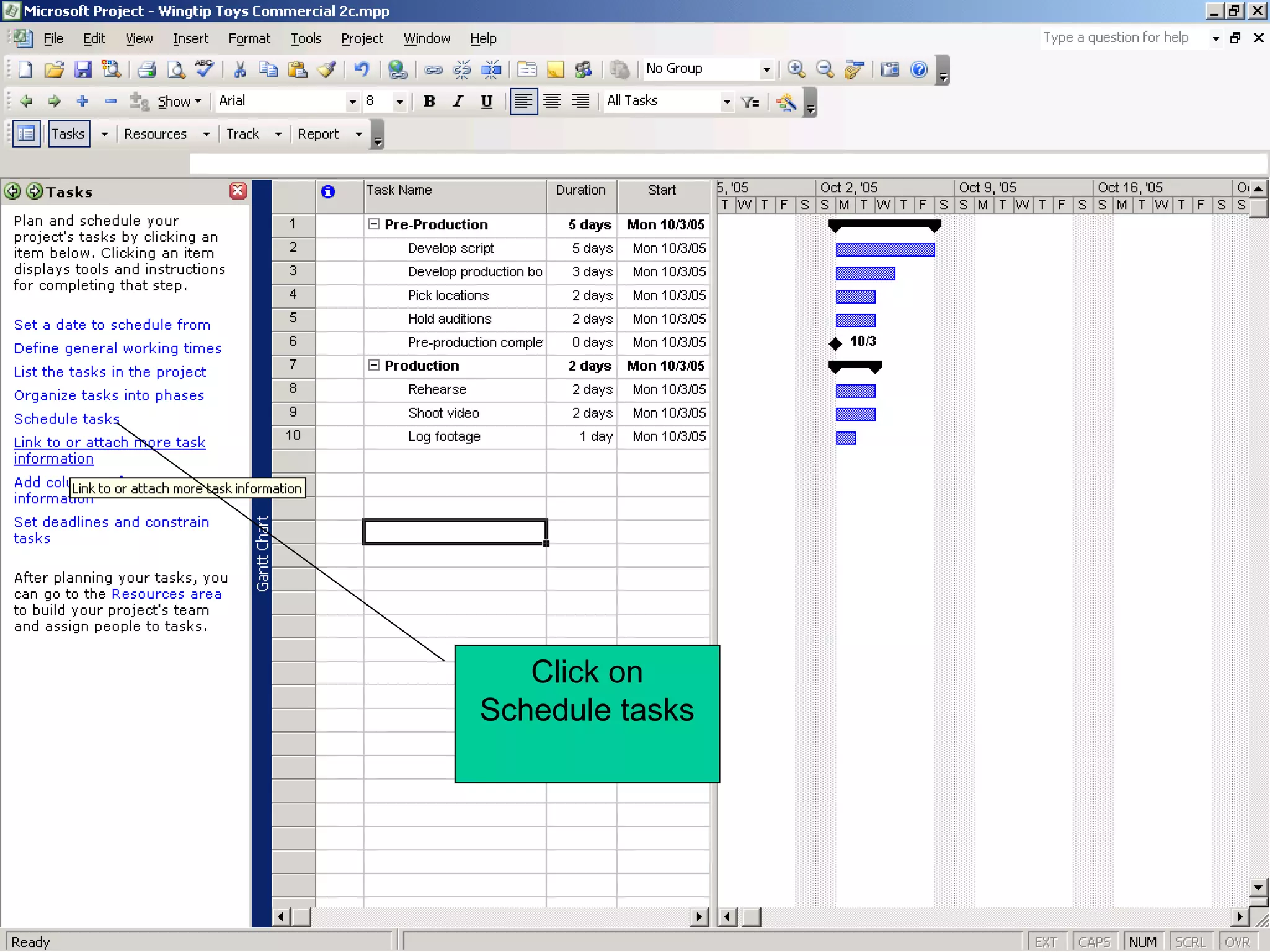This screenshot has width=1270, height=952.
Task: Toggle Align Left button
Action: tap(523, 101)
